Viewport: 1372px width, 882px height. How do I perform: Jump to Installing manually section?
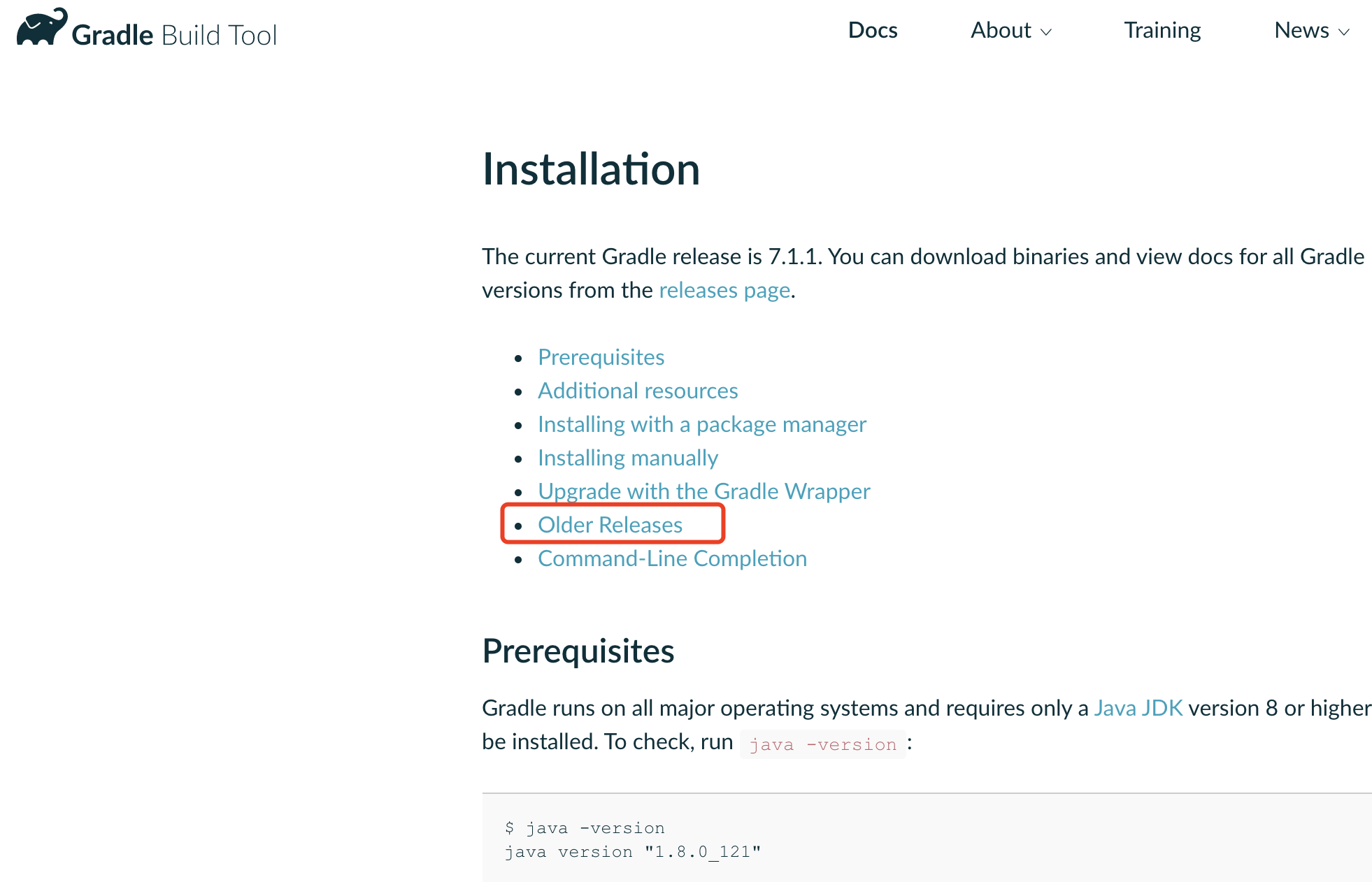coord(627,458)
